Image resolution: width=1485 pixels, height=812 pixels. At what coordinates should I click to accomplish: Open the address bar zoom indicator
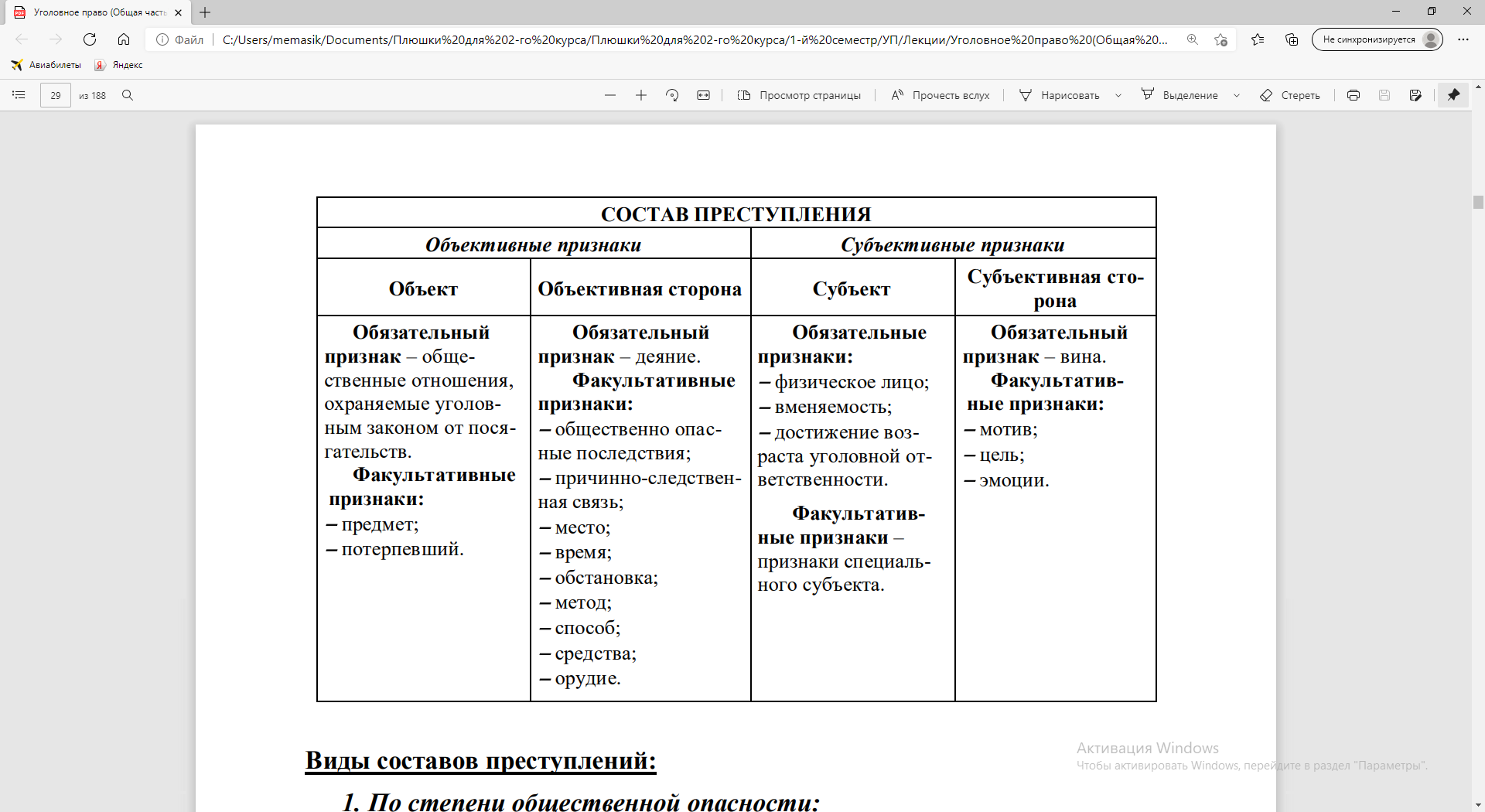(1193, 39)
